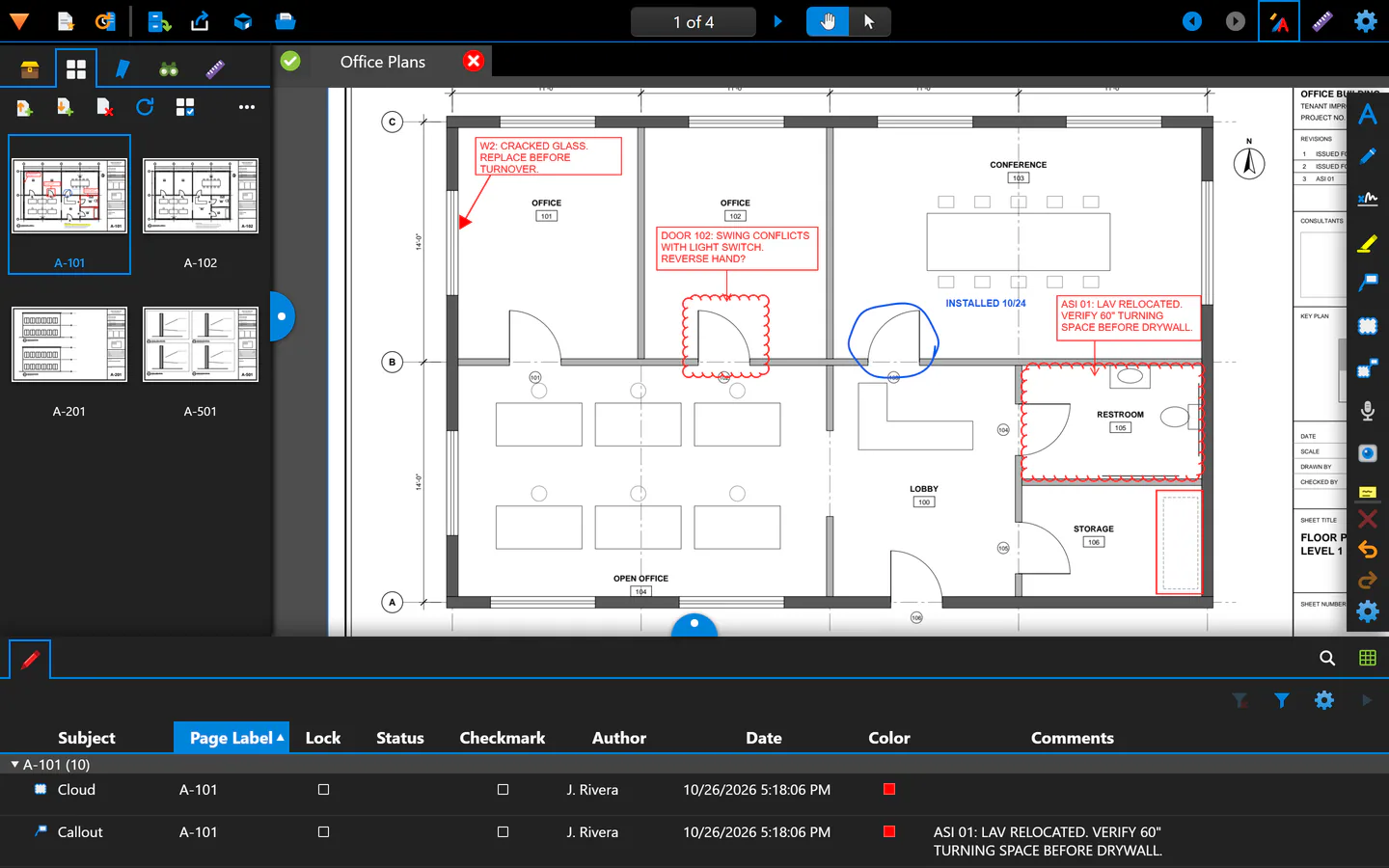This screenshot has height=868, width=1389.
Task: Open the A-501 page thumbnail
Action: click(x=201, y=344)
